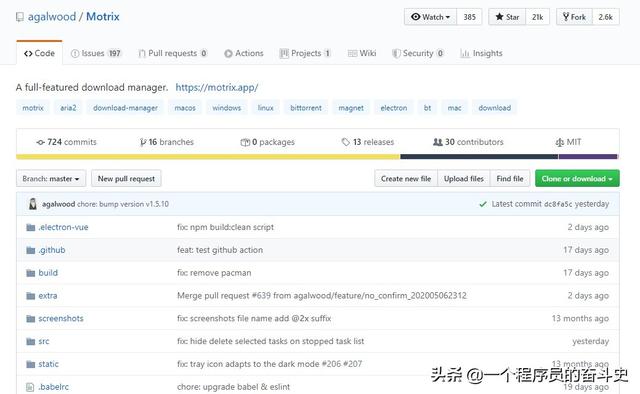Viewport: 640px width, 394px height.
Task: Star the Motrix repository
Action: pos(507,17)
